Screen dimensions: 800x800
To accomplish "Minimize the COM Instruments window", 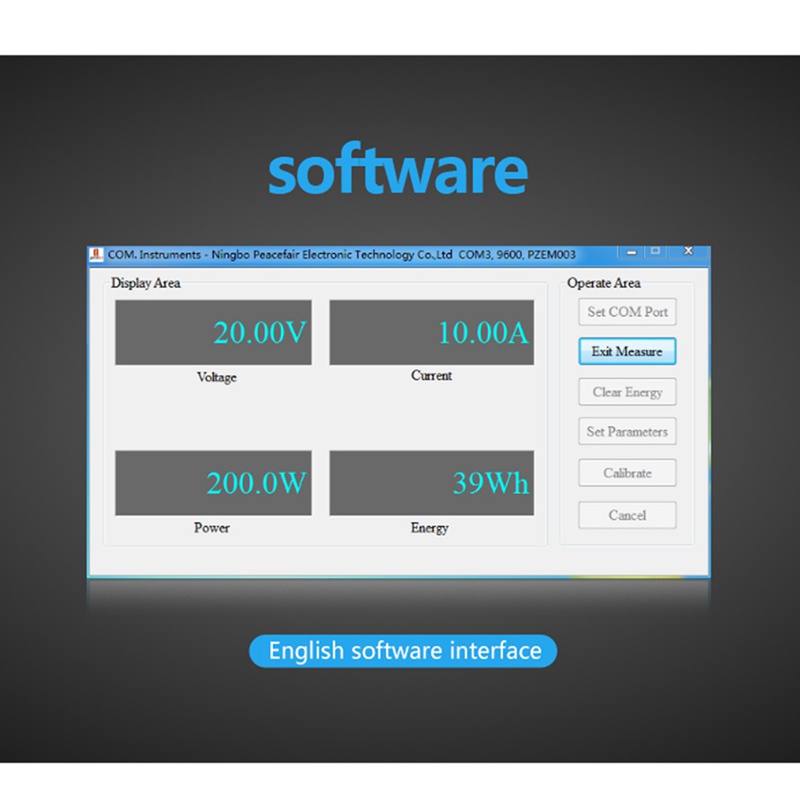I will pos(631,251).
